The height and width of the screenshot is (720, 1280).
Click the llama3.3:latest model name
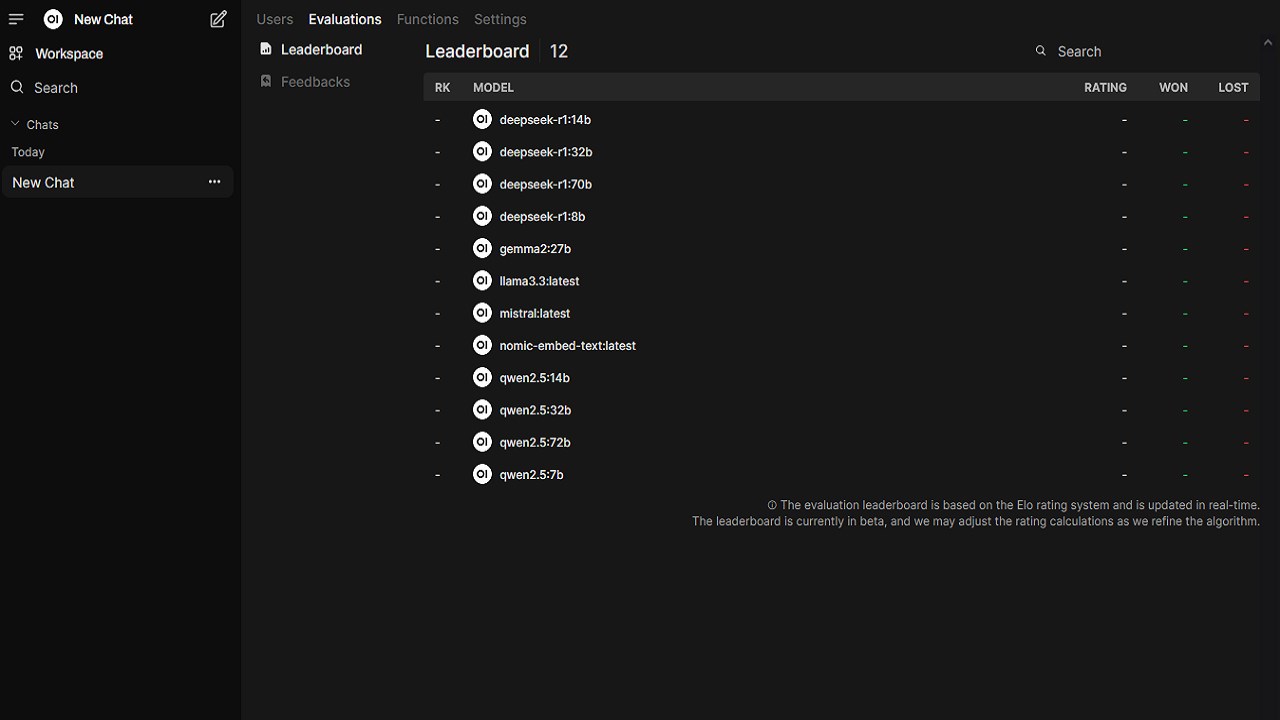coord(539,281)
